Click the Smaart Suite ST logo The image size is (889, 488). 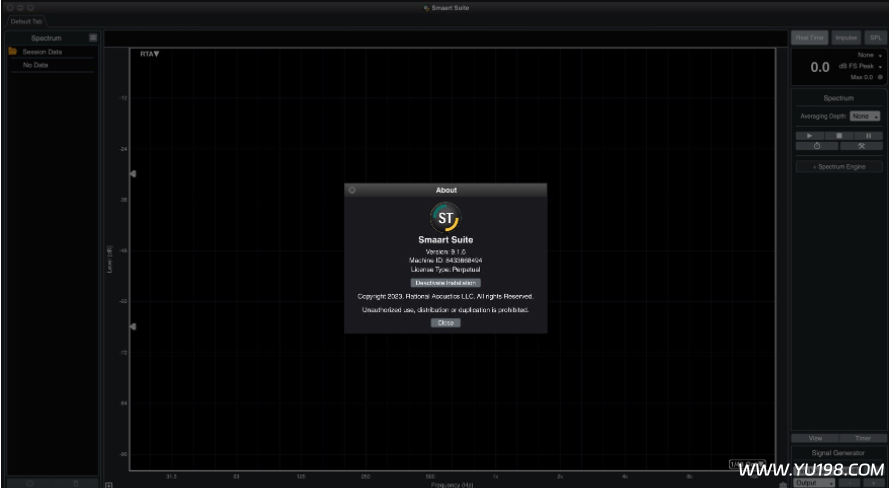[446, 218]
